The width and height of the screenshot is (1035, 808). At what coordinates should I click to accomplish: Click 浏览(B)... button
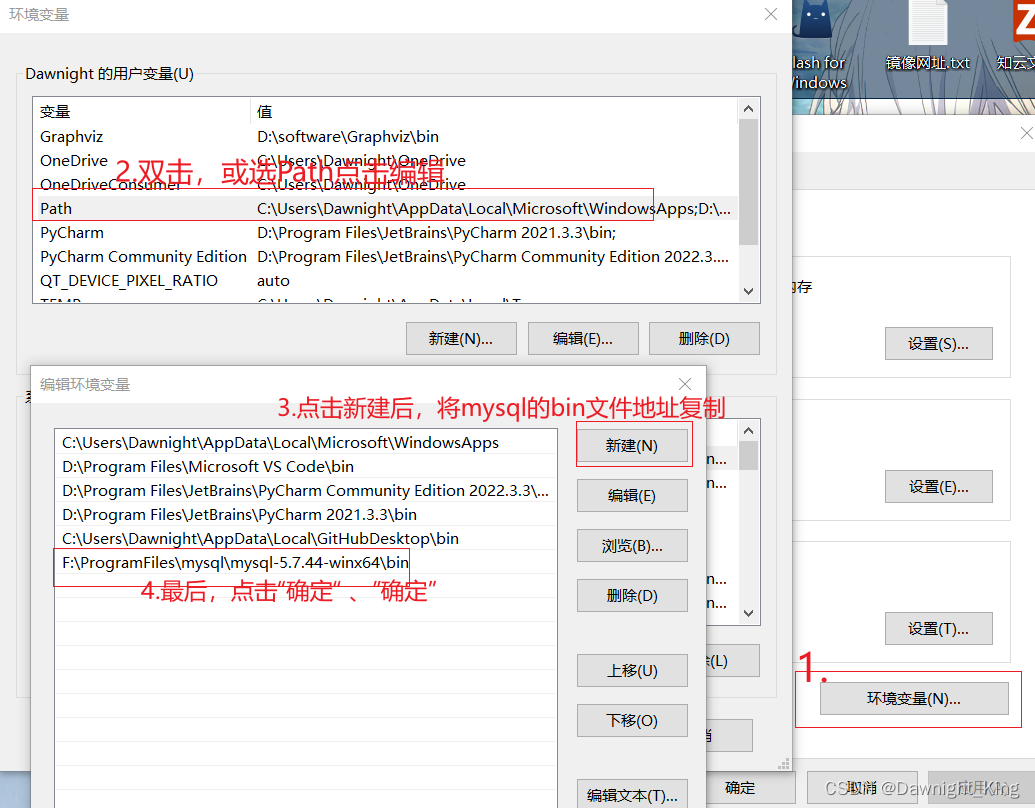632,546
